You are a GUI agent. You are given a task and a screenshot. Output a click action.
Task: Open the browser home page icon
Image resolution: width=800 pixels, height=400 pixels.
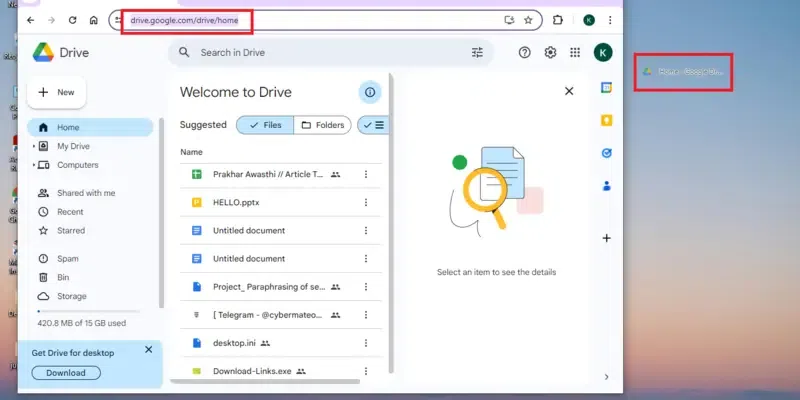click(x=93, y=20)
